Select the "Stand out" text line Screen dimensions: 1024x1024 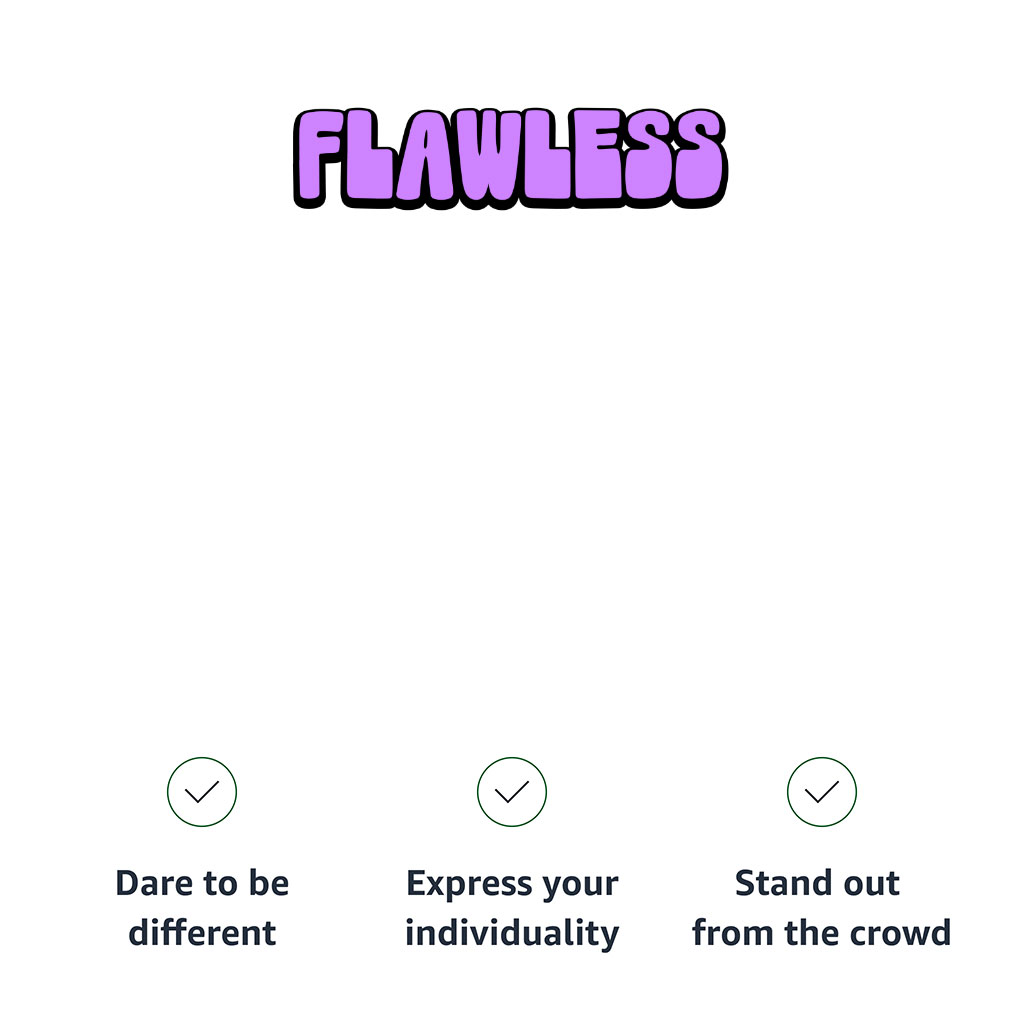point(818,884)
